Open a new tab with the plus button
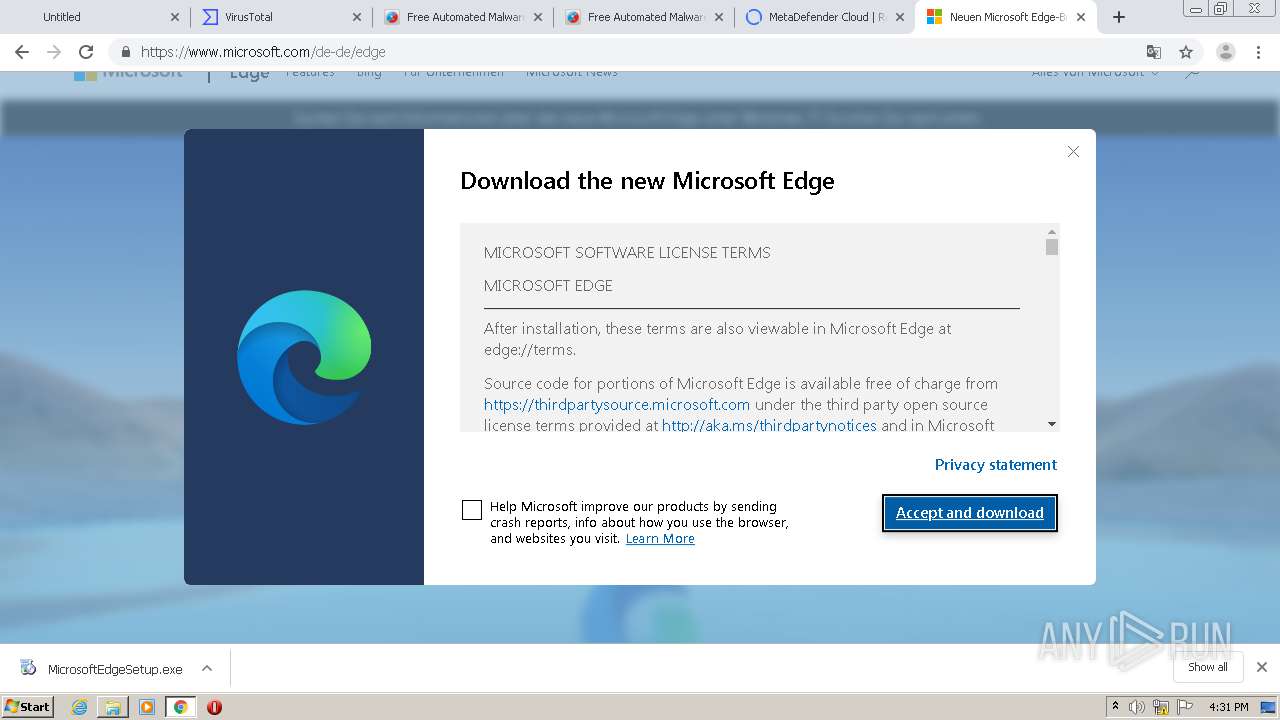1280x720 pixels. tap(1119, 17)
